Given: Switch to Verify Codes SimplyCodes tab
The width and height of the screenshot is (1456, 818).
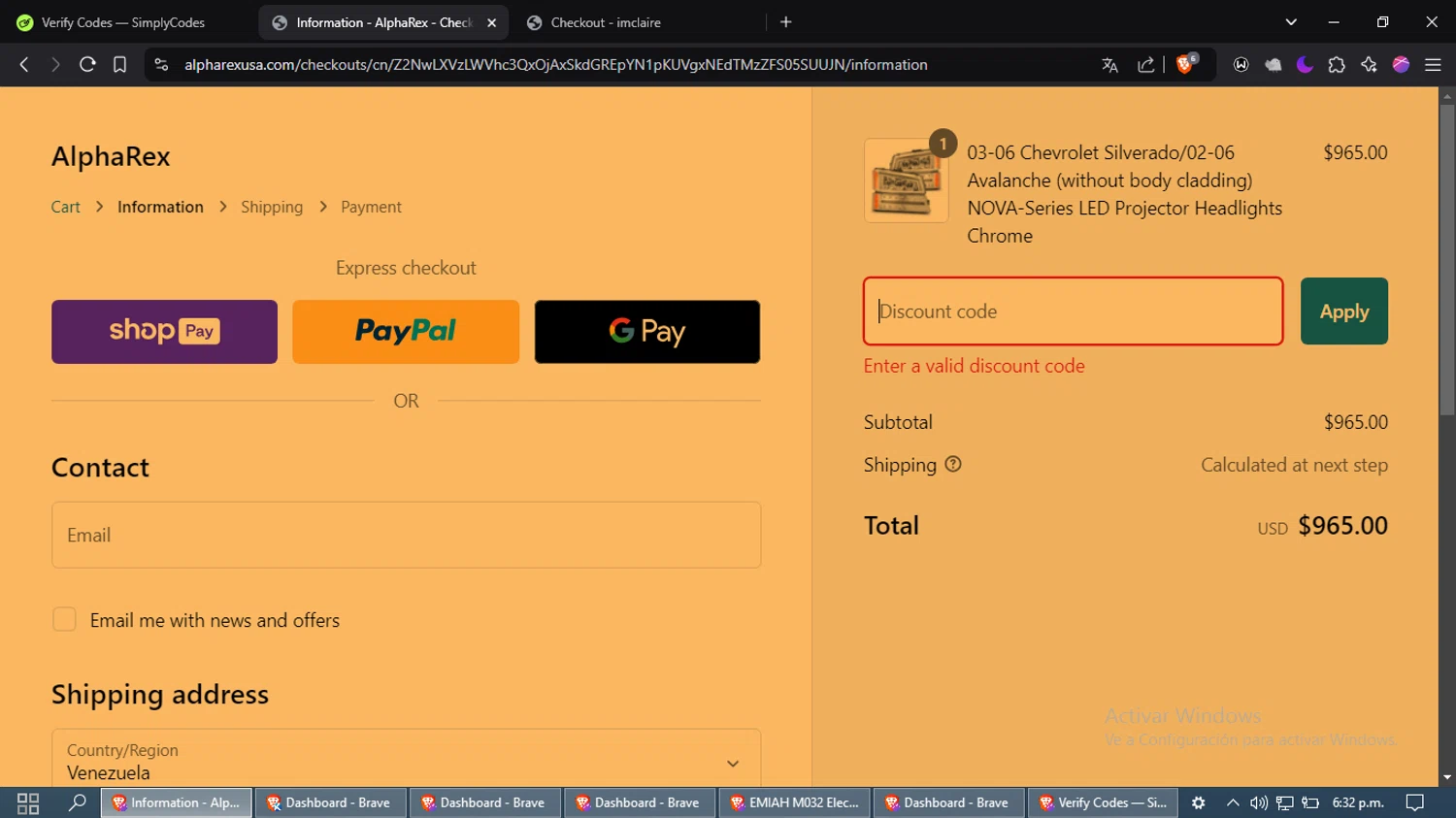Looking at the screenshot, I should click(123, 22).
